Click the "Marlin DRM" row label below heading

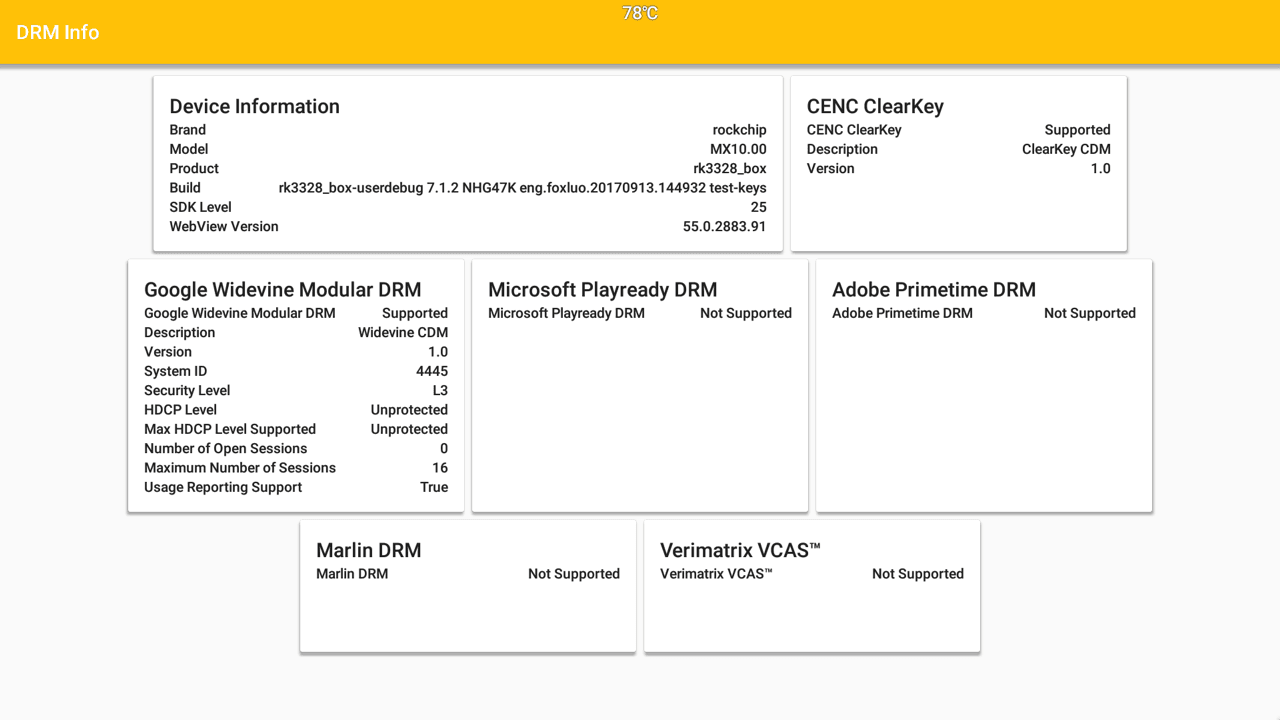(352, 574)
